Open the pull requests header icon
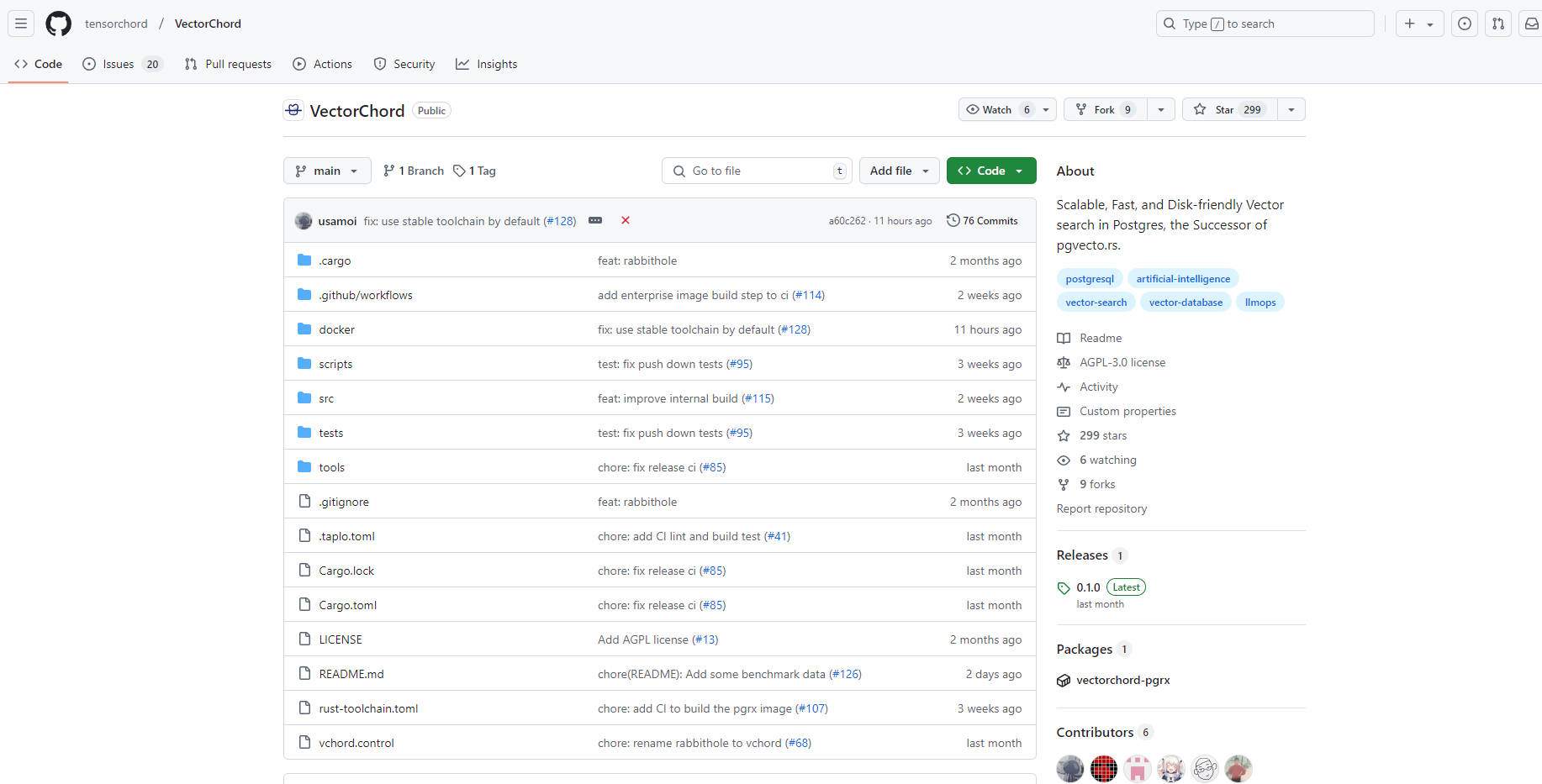The height and width of the screenshot is (784, 1542). 1497,24
